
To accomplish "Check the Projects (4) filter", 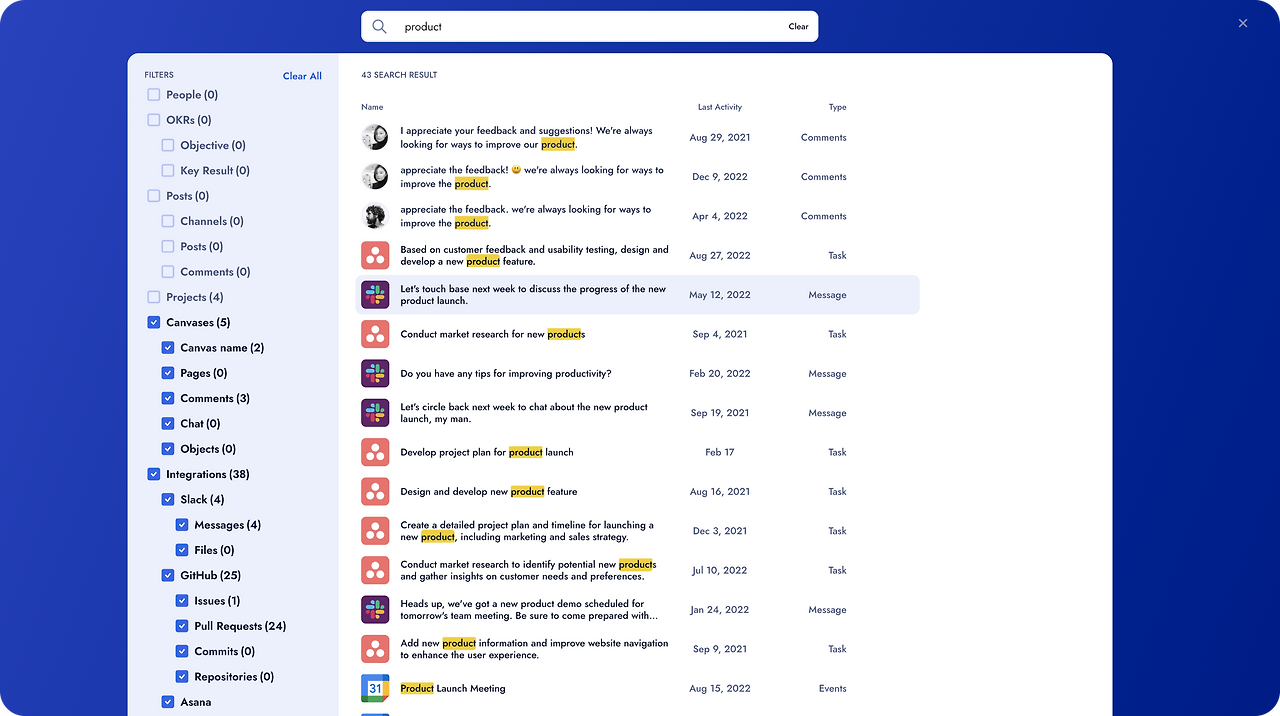I will pyautogui.click(x=154, y=297).
